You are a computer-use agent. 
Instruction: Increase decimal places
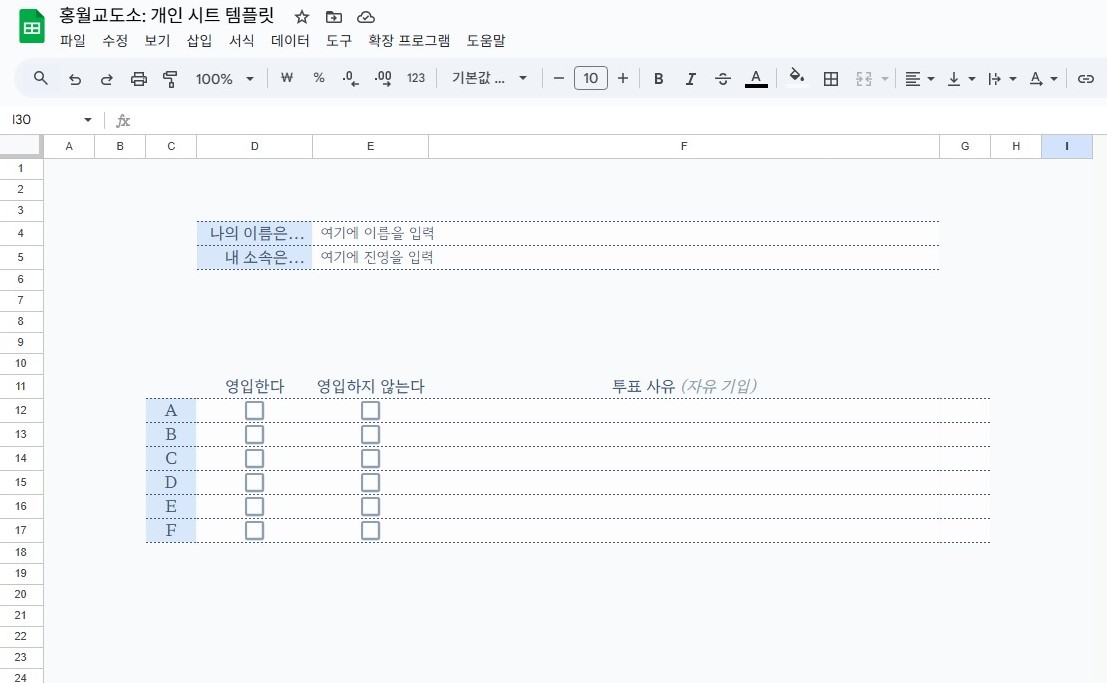pos(383,78)
